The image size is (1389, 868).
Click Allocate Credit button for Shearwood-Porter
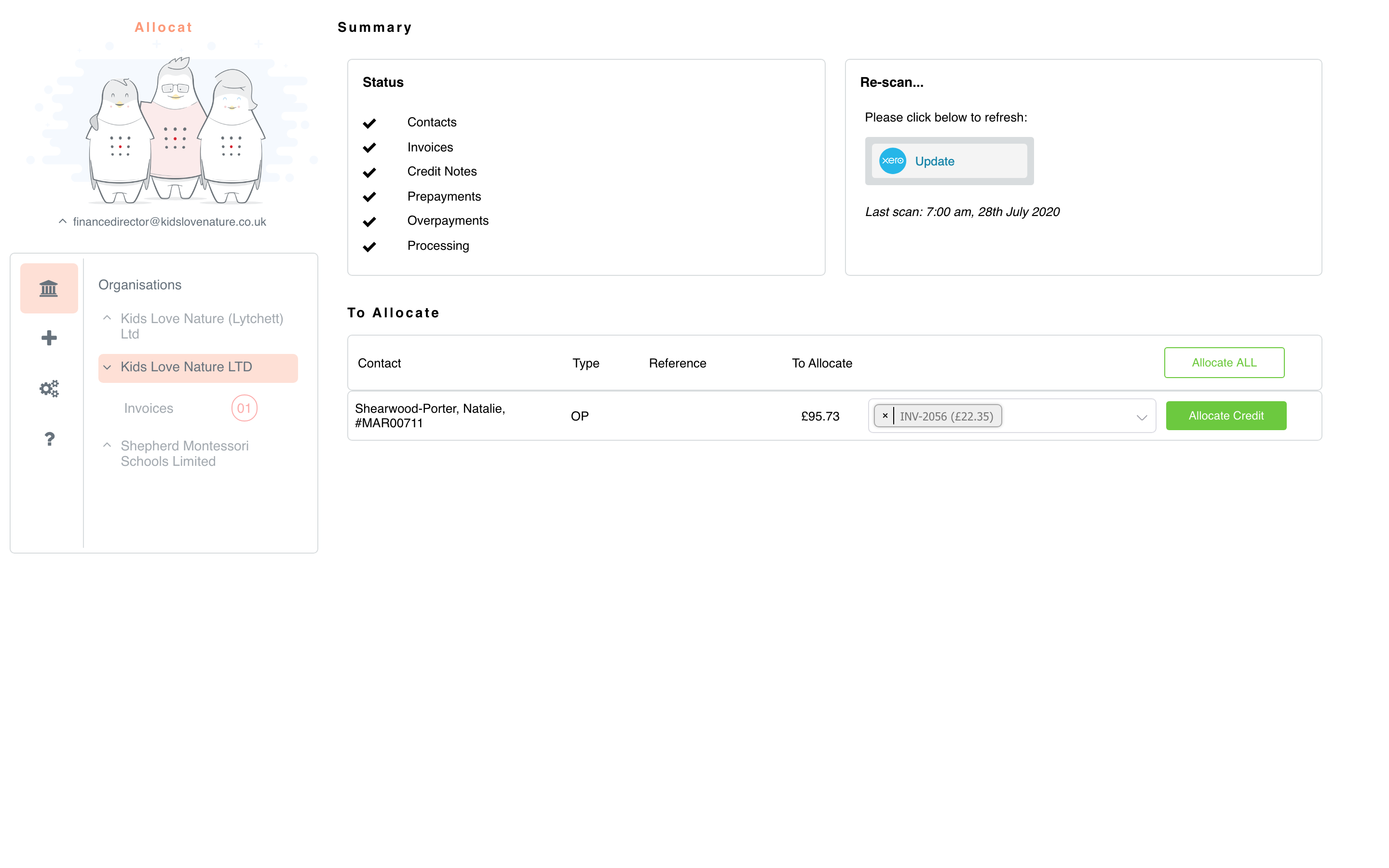click(x=1225, y=415)
